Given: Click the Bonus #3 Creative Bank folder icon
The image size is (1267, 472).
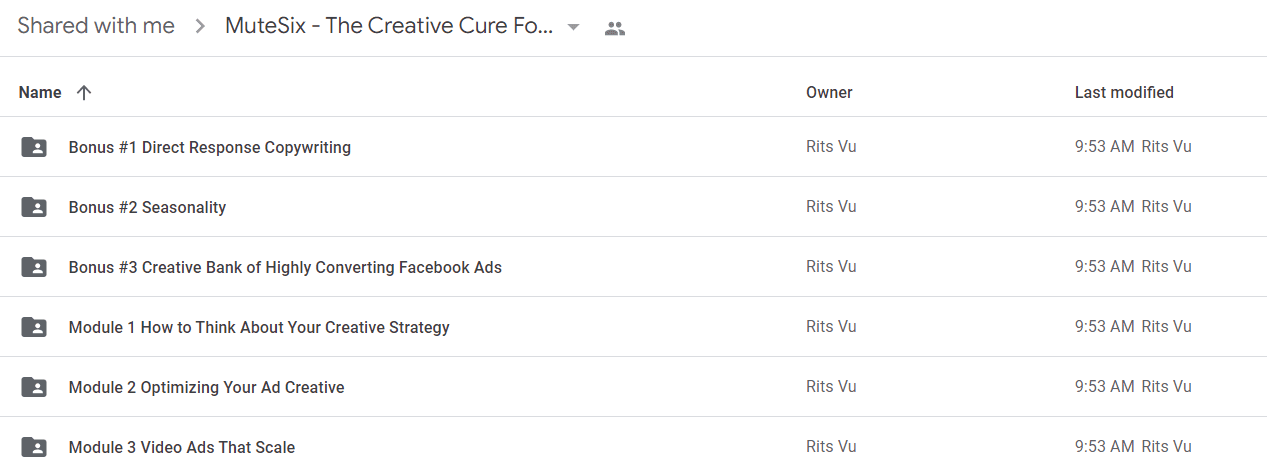Looking at the screenshot, I should pos(34,267).
